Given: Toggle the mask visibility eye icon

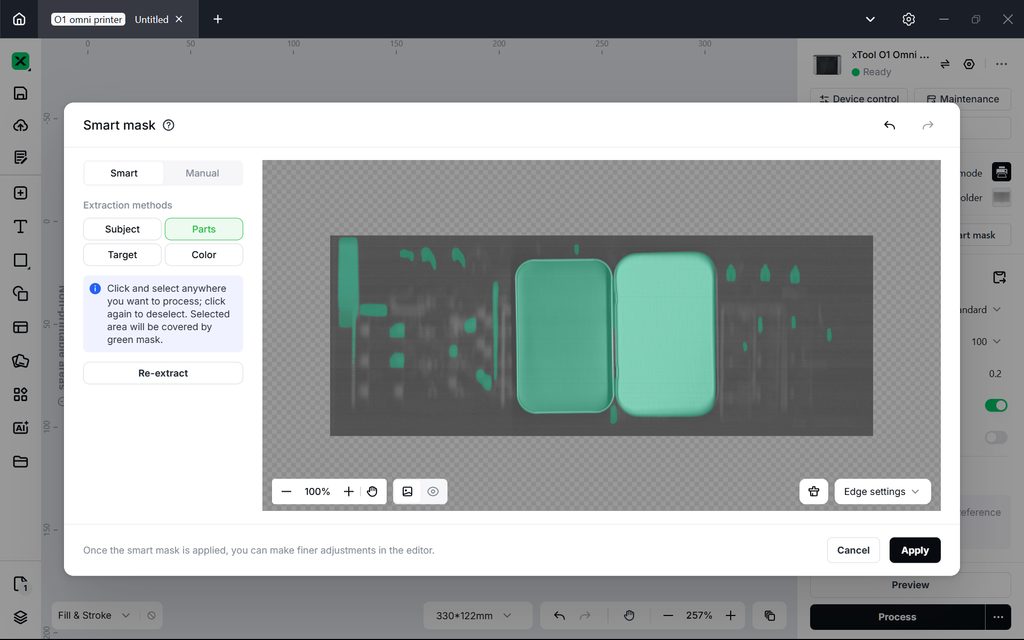Looking at the screenshot, I should [x=433, y=492].
